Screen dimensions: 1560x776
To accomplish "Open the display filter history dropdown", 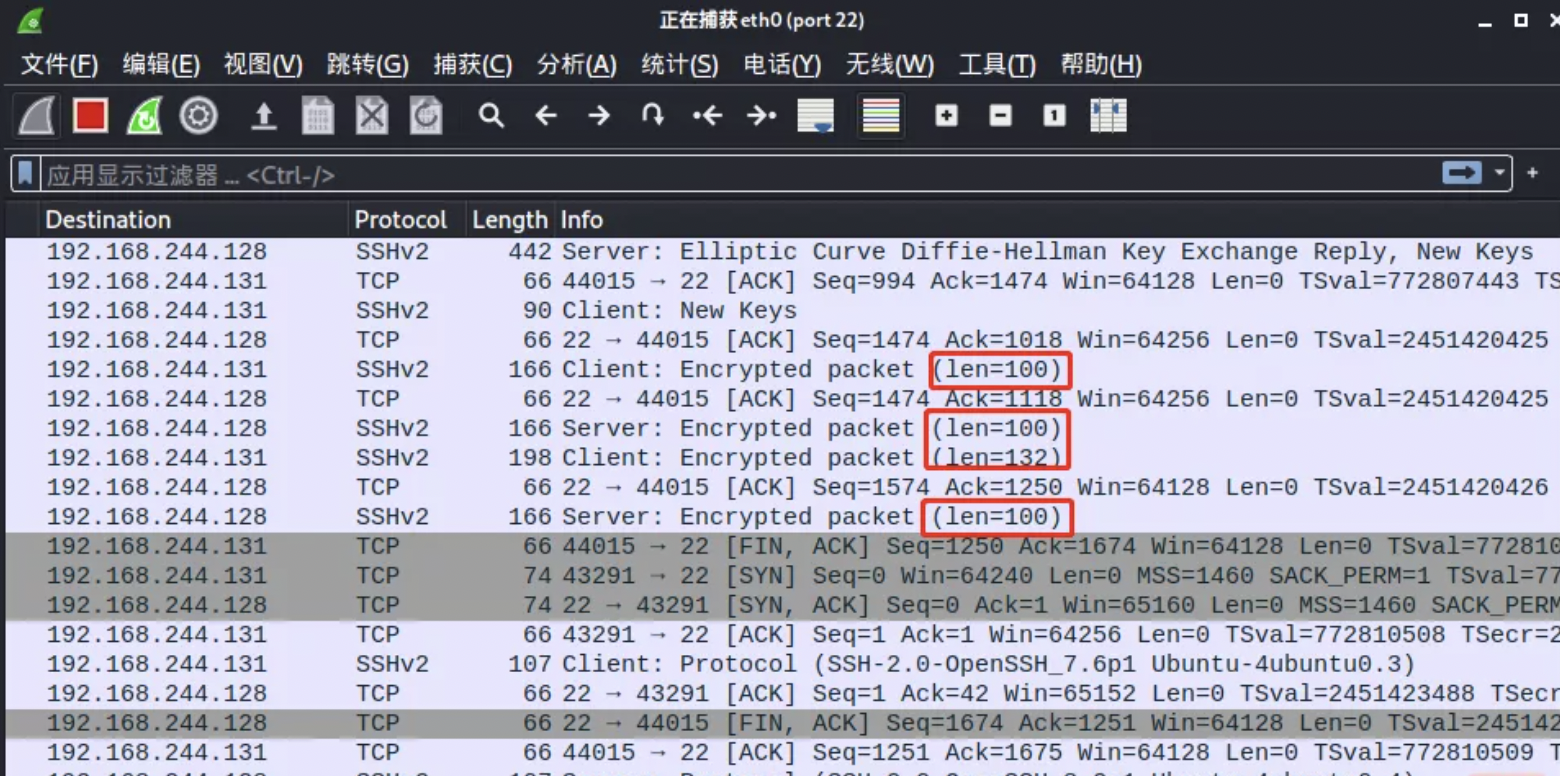I will click(x=1499, y=173).
